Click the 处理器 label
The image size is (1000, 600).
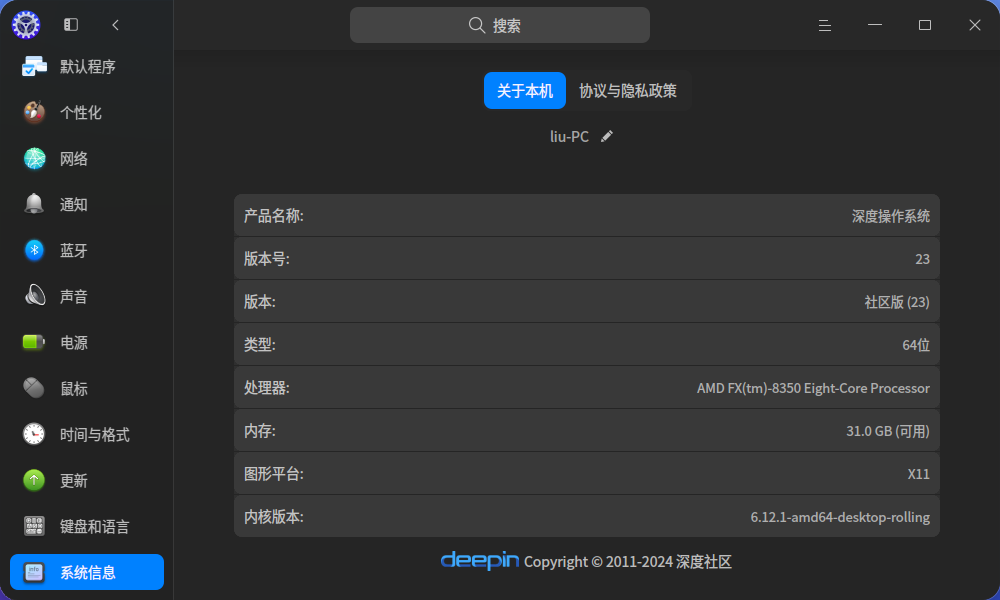click(x=267, y=388)
